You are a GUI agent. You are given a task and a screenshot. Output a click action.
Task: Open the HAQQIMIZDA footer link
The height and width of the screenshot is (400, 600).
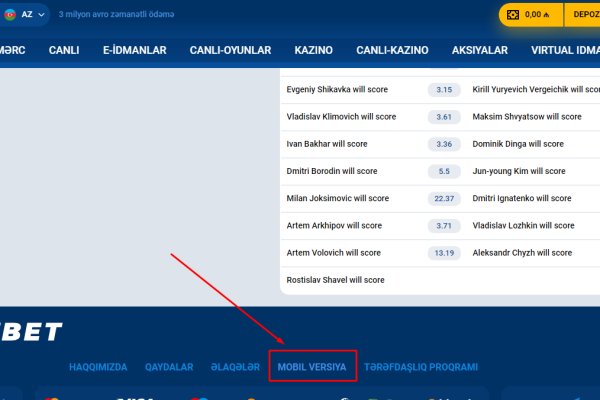[98, 367]
